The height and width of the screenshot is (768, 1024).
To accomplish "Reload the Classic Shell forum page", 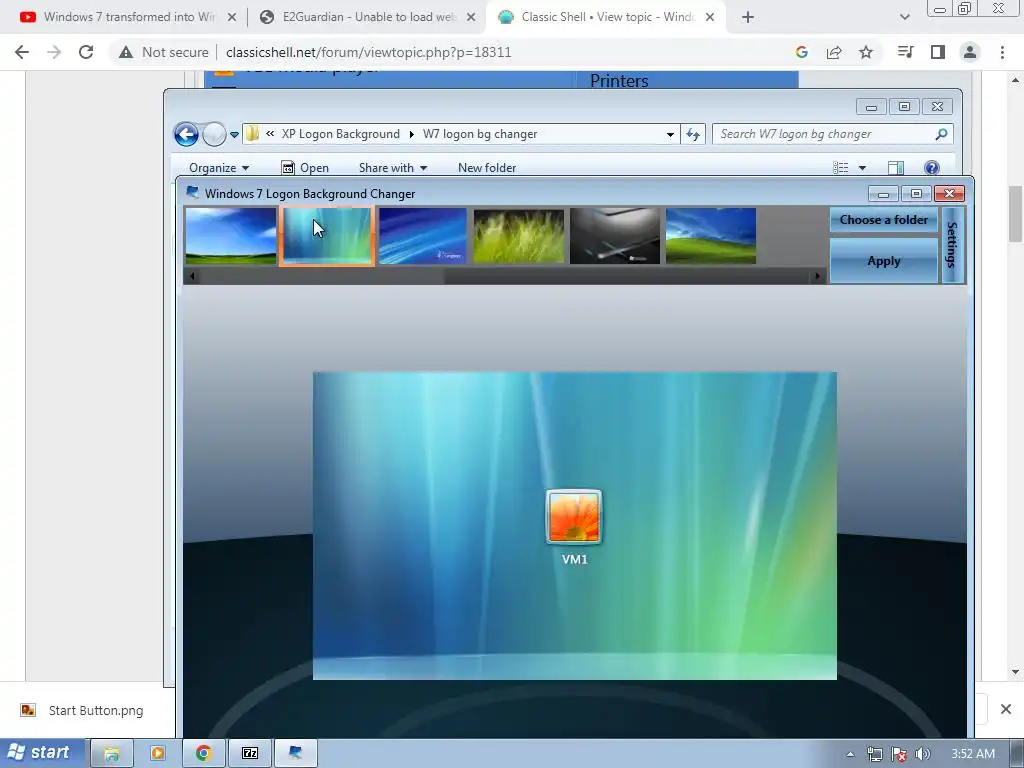I will click(86, 52).
